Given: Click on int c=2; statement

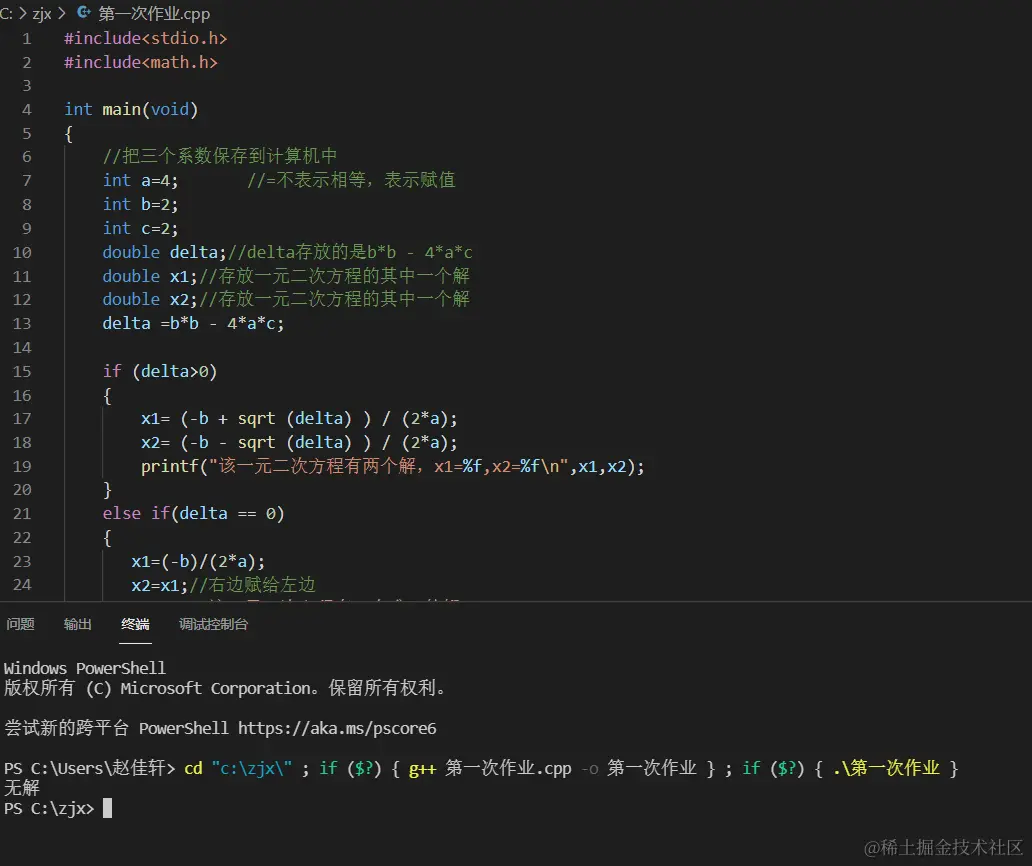Looking at the screenshot, I should [140, 228].
